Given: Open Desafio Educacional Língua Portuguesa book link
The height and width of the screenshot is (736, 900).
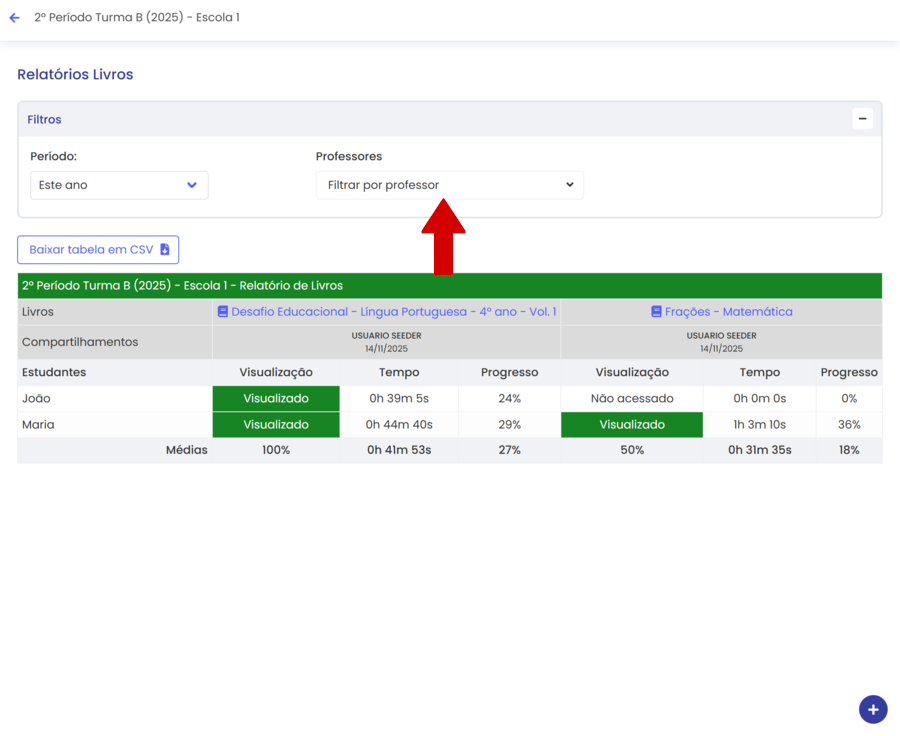Looking at the screenshot, I should point(393,312).
